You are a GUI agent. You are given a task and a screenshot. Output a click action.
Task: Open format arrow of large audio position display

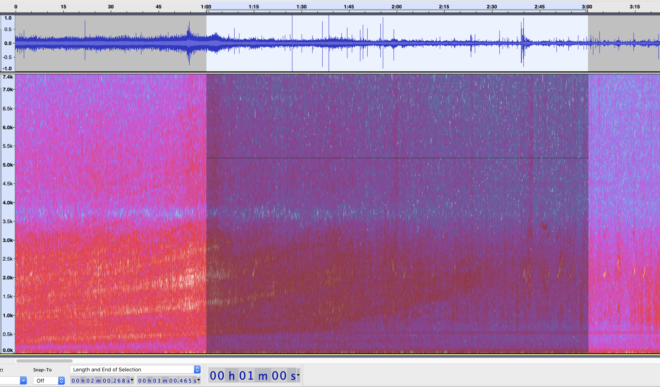pyautogui.click(x=298, y=375)
